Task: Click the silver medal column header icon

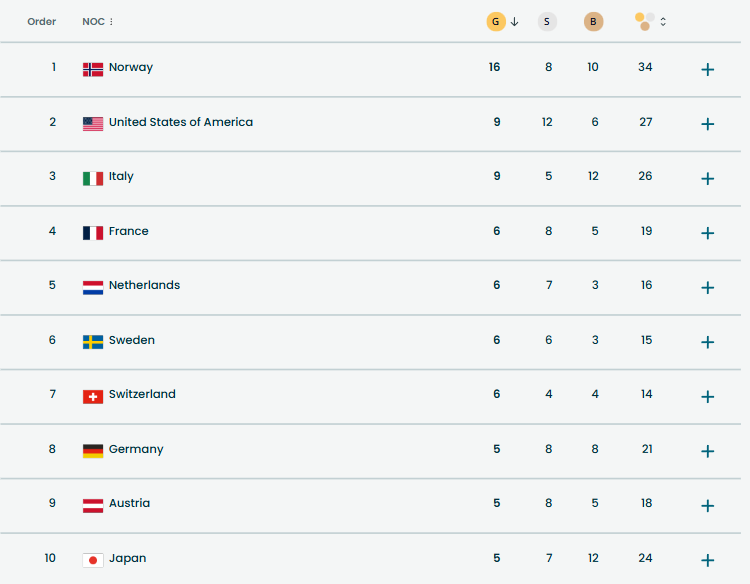Action: (547, 22)
